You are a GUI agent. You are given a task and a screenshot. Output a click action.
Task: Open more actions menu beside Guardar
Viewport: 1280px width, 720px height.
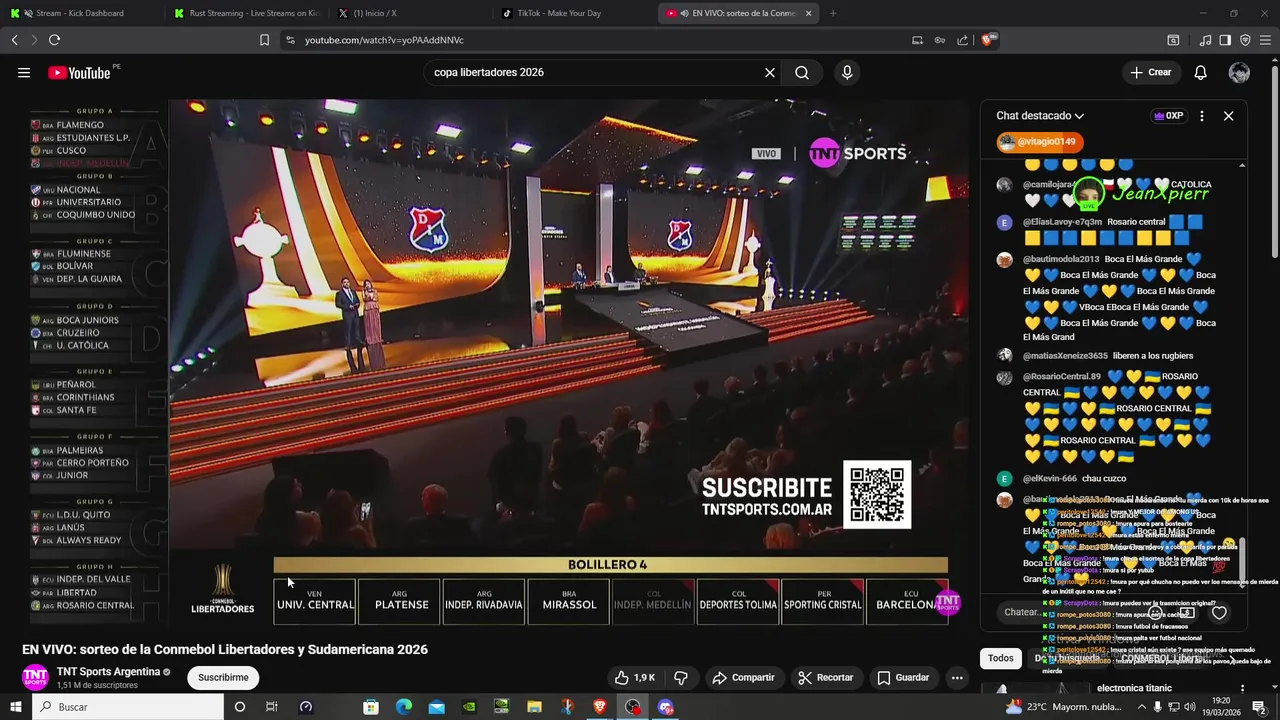[957, 677]
